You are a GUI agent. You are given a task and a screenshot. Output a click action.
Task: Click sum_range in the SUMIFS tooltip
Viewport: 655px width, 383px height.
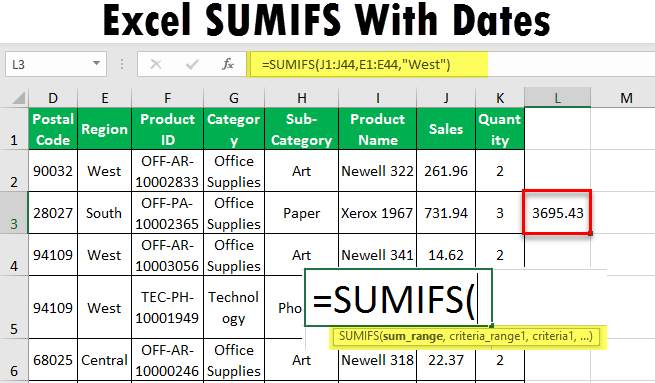[413, 337]
